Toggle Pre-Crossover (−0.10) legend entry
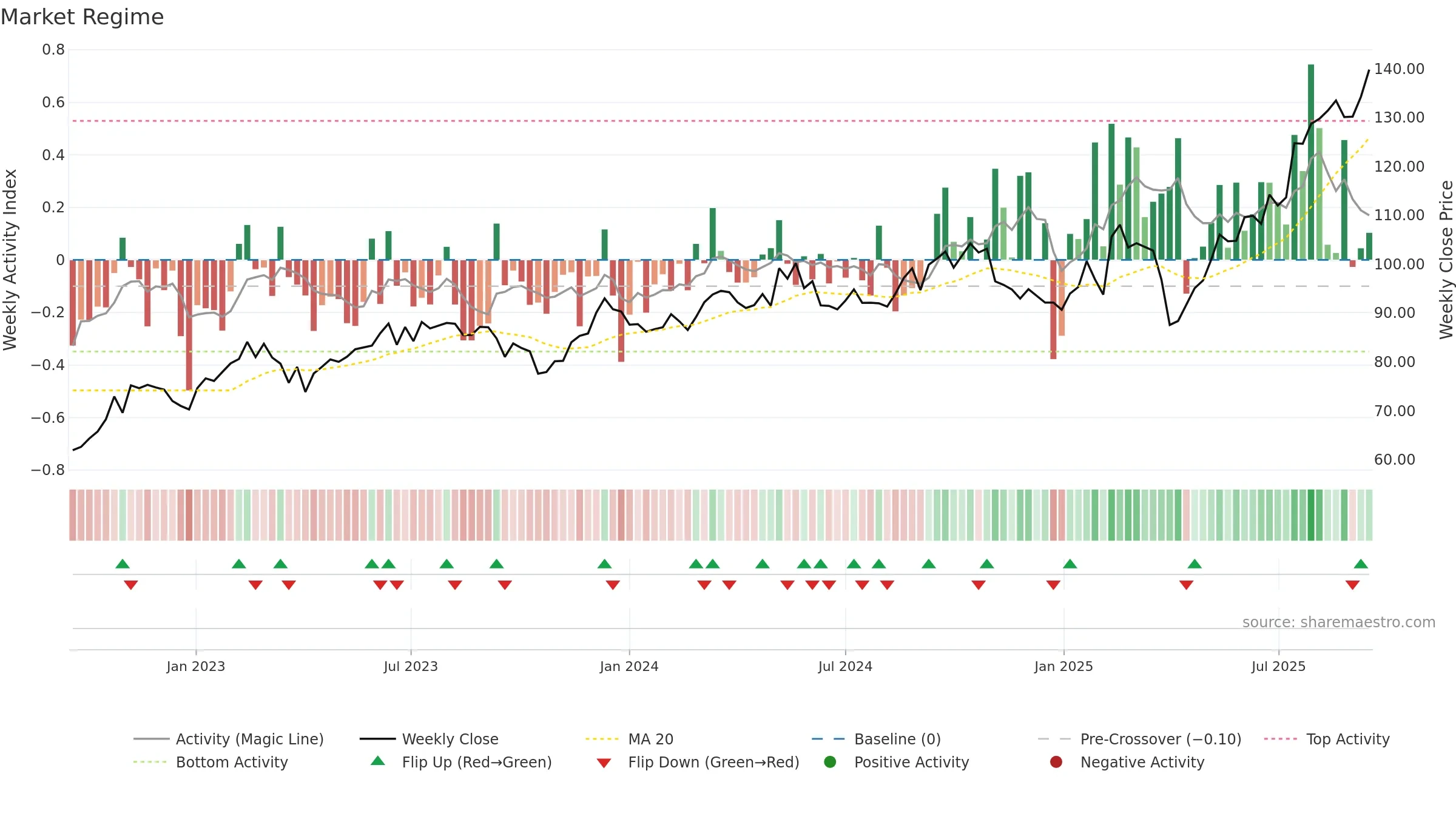The image size is (1456, 819). point(1140,739)
